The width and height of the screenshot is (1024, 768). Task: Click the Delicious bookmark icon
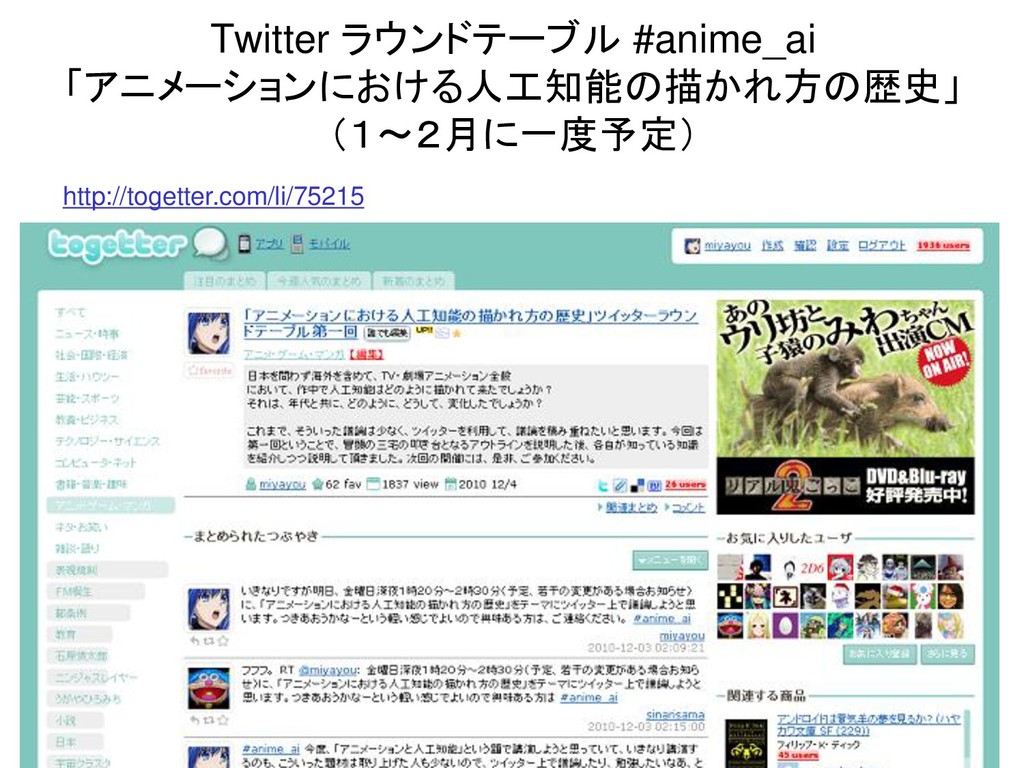point(637,485)
